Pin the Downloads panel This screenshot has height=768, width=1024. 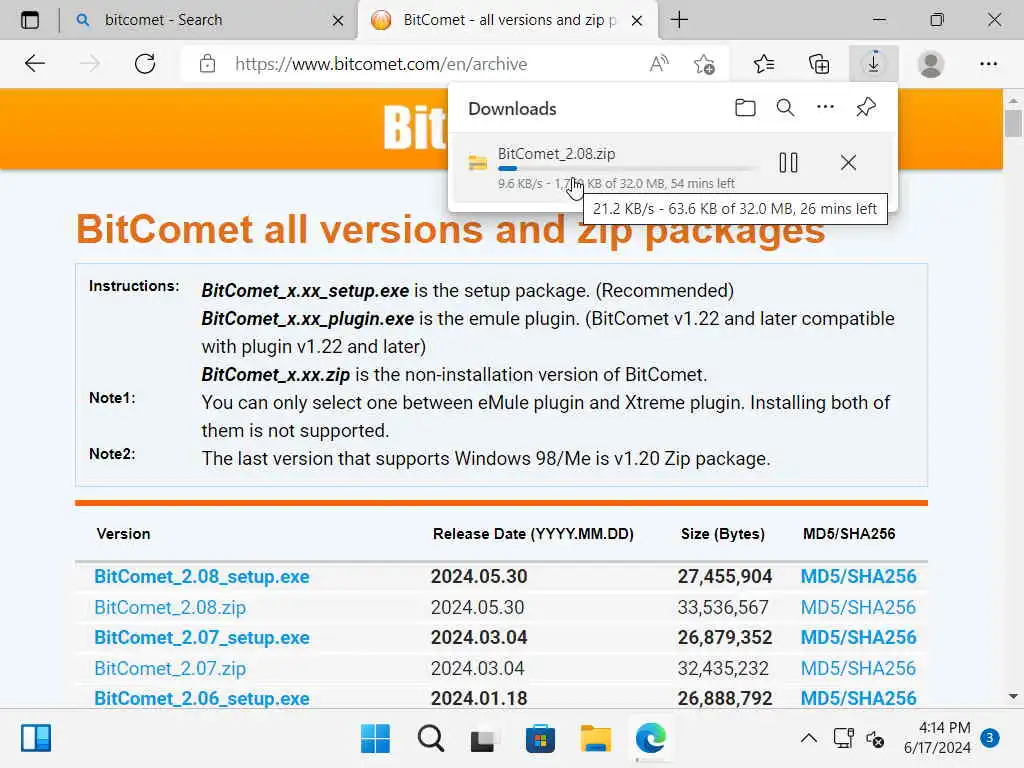pyautogui.click(x=866, y=107)
